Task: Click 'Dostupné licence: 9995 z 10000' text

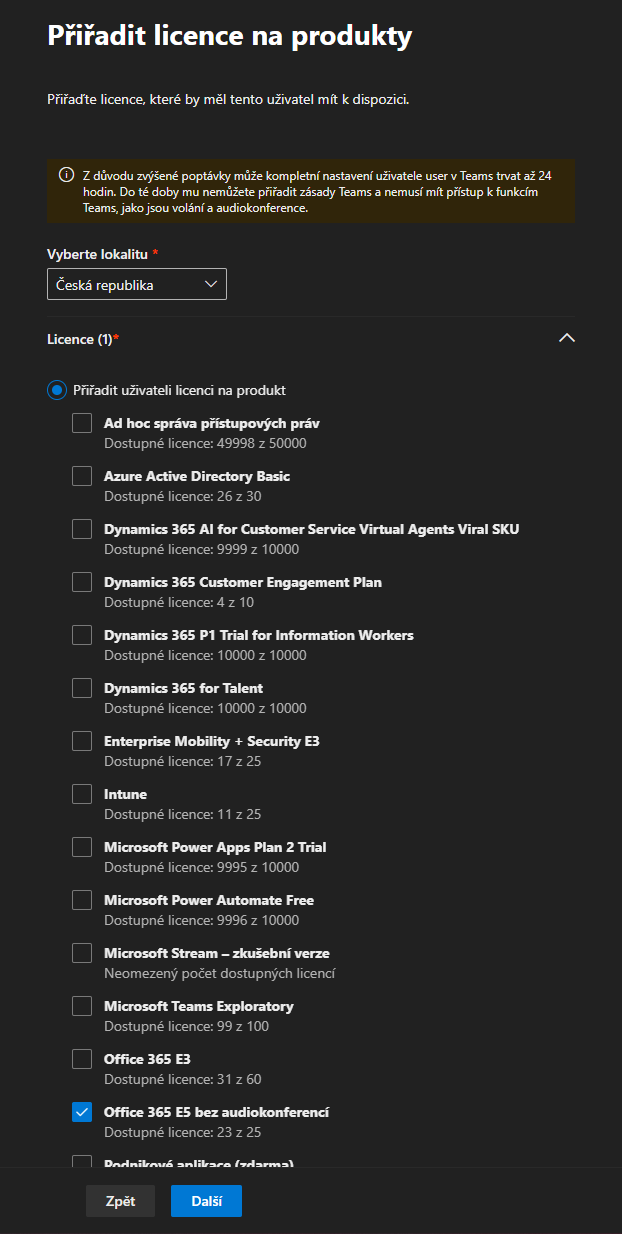Action: coord(201,867)
